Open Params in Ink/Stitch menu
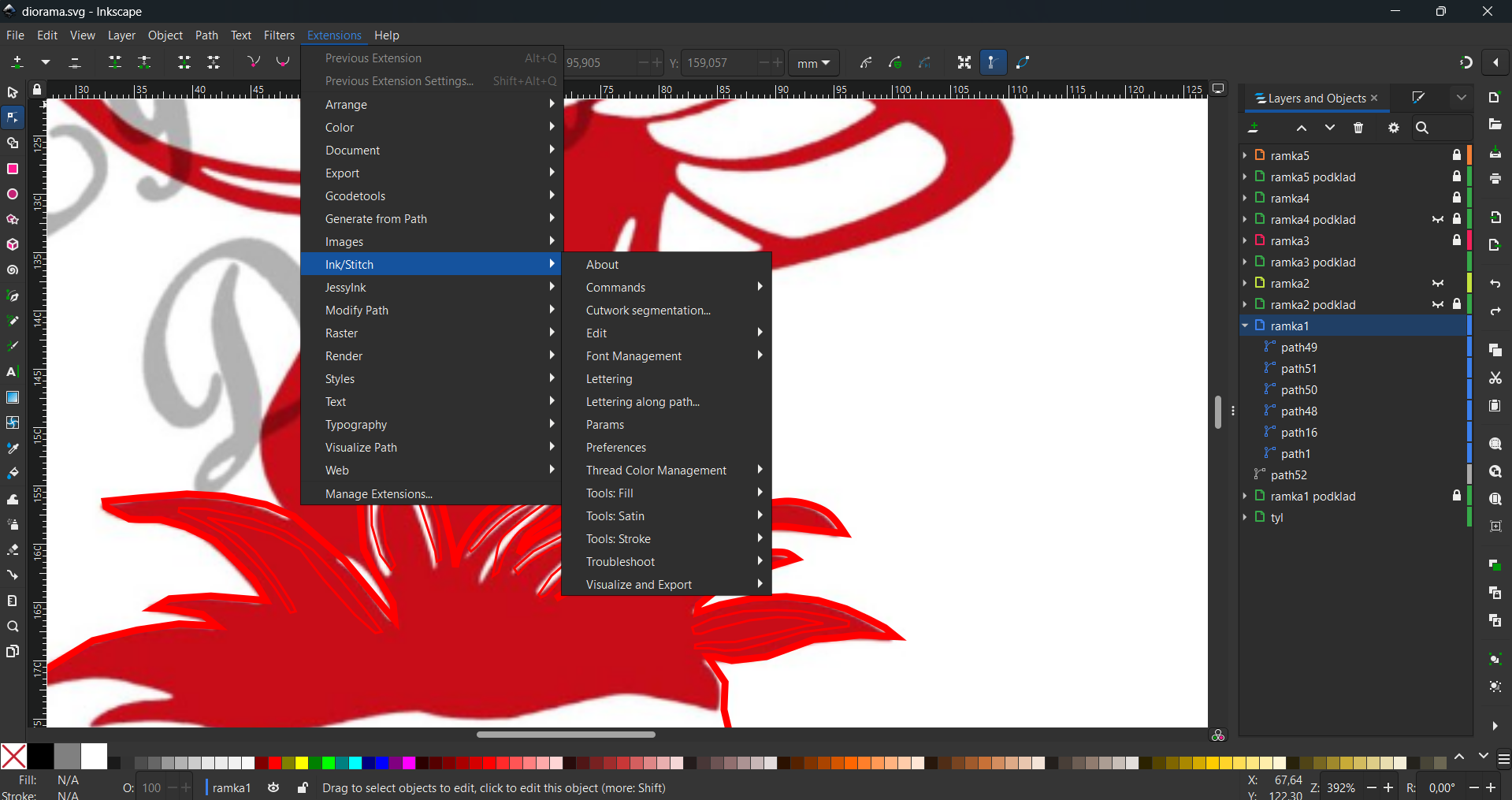The height and width of the screenshot is (800, 1512). pos(667,424)
